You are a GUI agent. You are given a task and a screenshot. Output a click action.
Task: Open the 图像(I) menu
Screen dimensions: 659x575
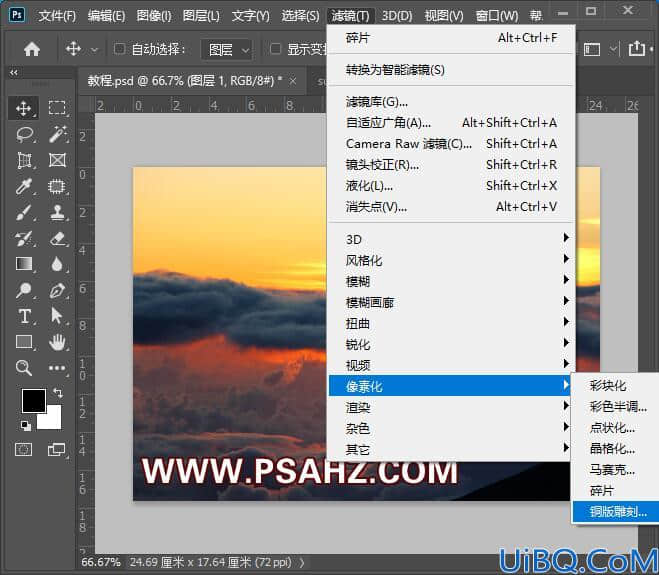coord(154,16)
